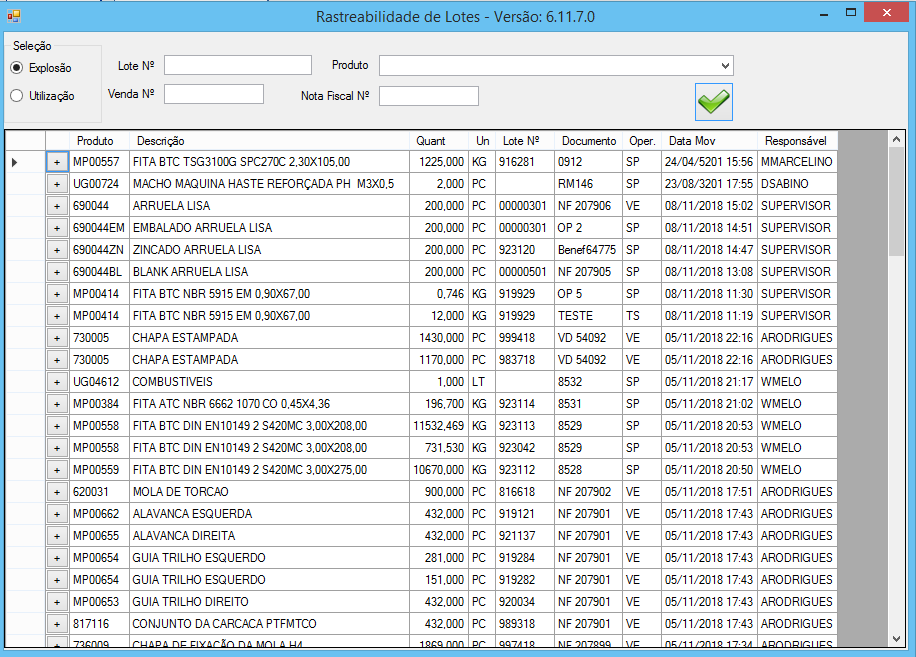The height and width of the screenshot is (657, 916).
Task: Expand row for product MP00557
Action: click(57, 162)
